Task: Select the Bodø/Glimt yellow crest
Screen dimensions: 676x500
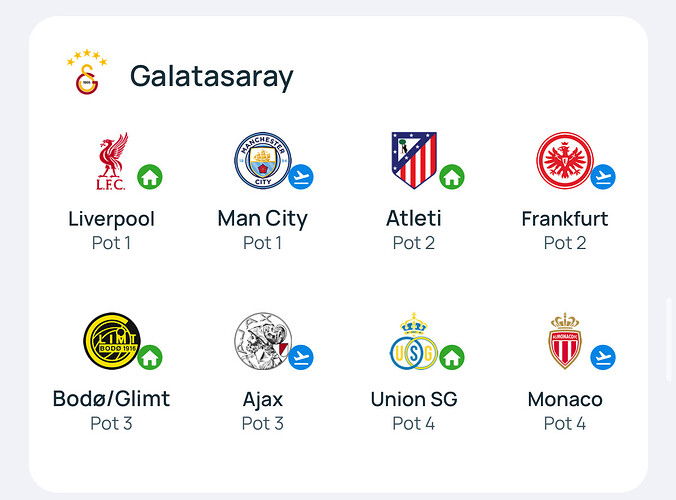Action: coord(112,341)
